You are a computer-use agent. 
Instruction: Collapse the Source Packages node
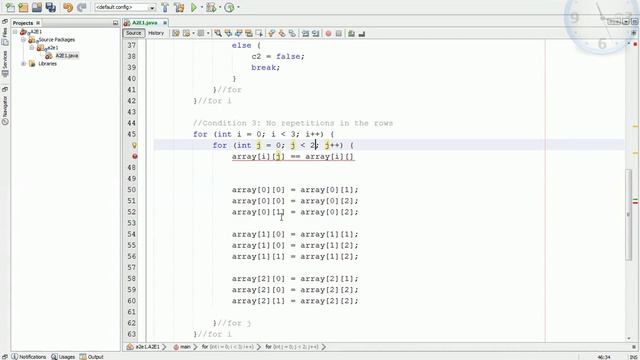coord(23,40)
